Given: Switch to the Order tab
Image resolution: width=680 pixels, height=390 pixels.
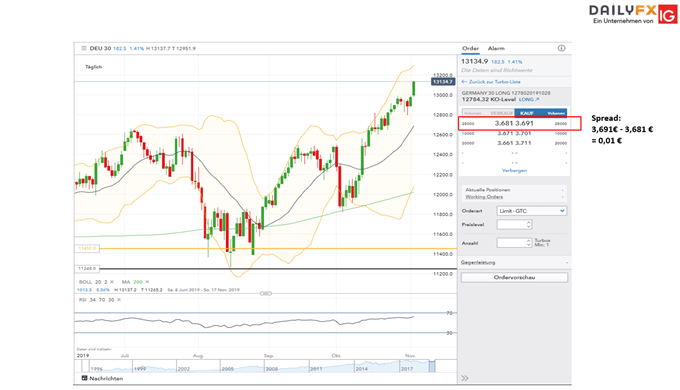Looking at the screenshot, I should 470,48.
